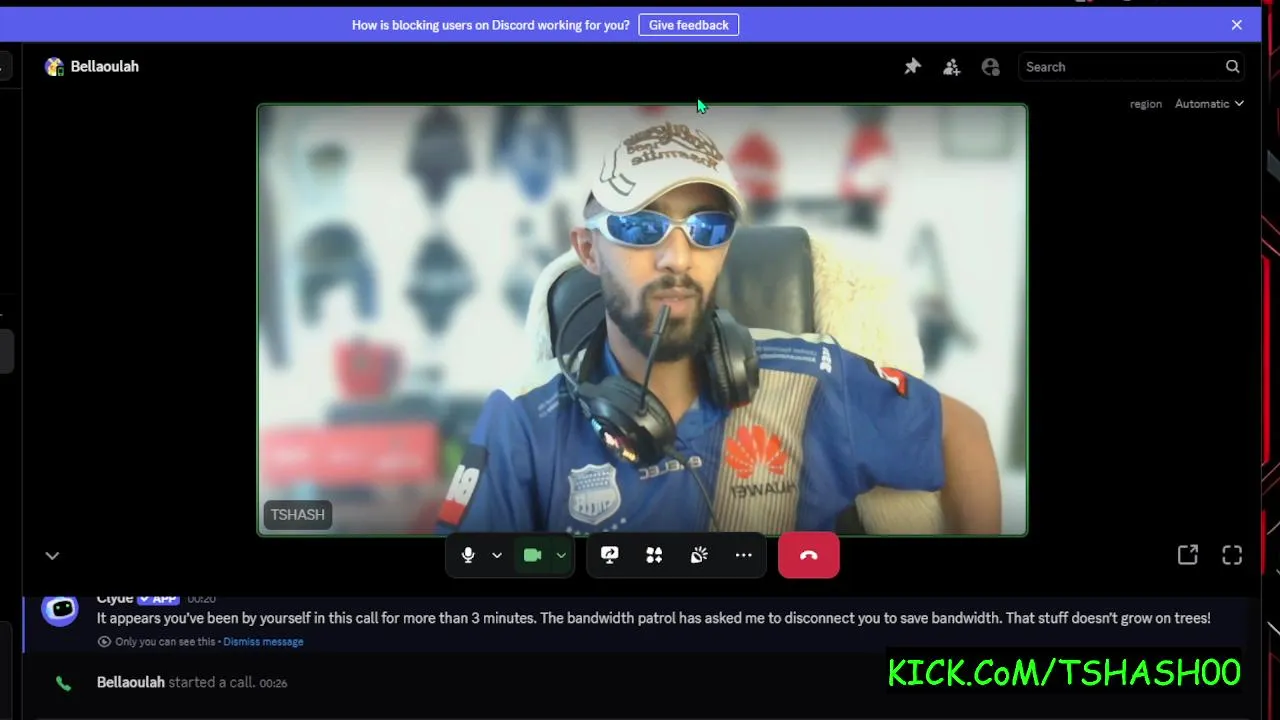Click Bellaoulah name in call message

coord(131,682)
